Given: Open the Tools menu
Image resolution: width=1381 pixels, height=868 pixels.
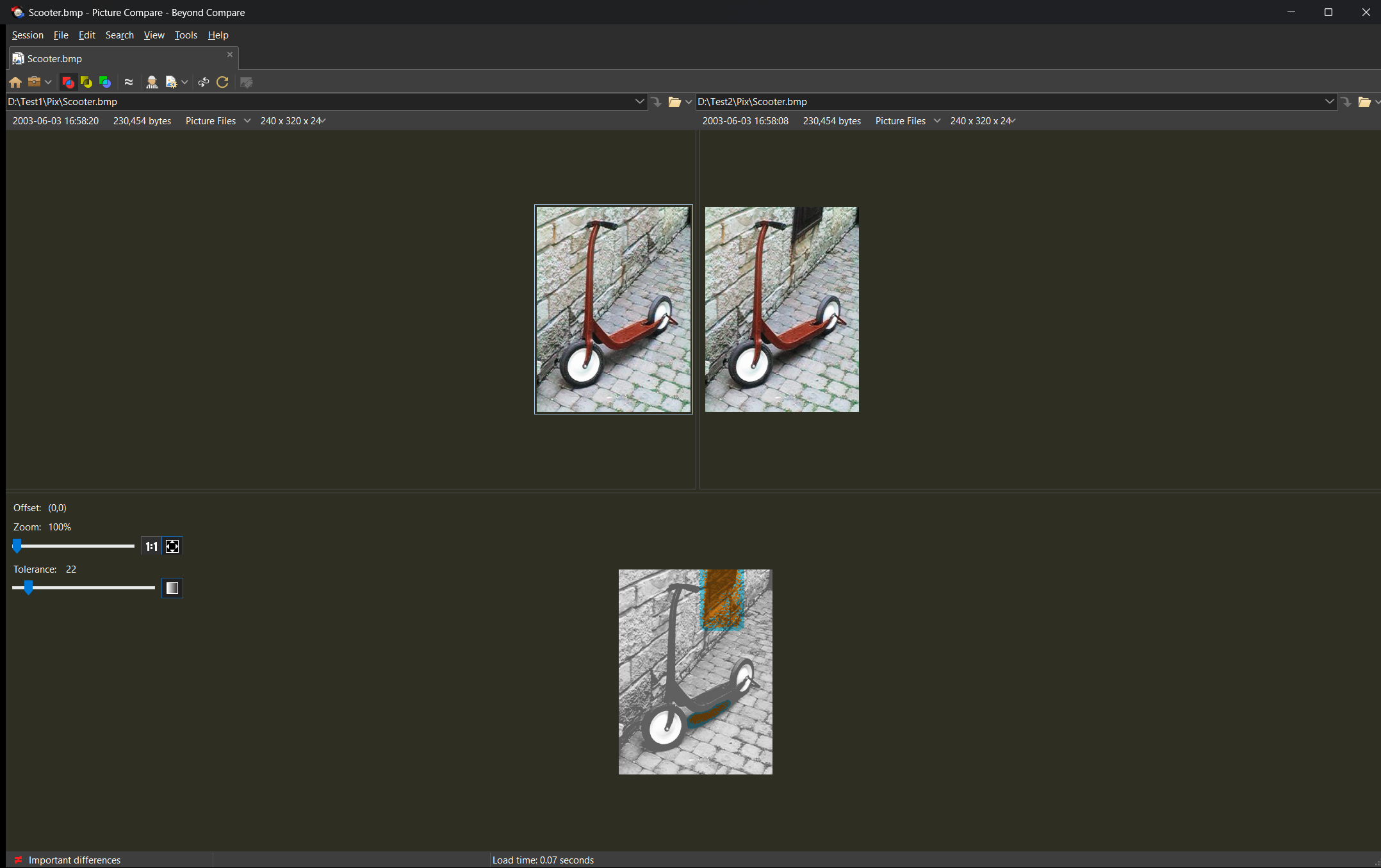Looking at the screenshot, I should 186,35.
